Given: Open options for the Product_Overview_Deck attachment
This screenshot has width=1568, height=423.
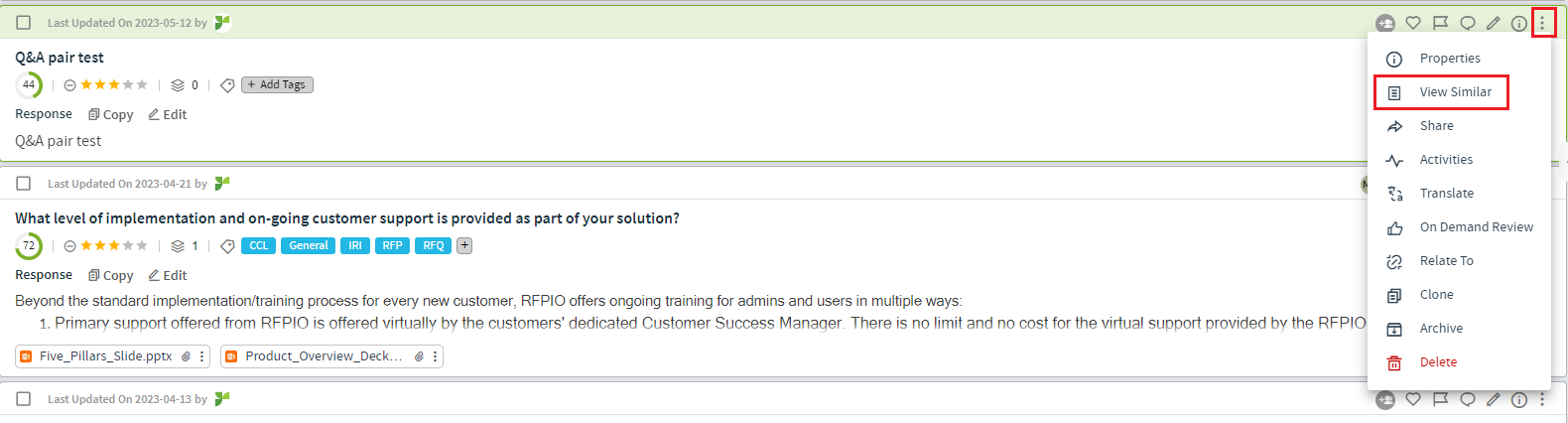Looking at the screenshot, I should (435, 356).
